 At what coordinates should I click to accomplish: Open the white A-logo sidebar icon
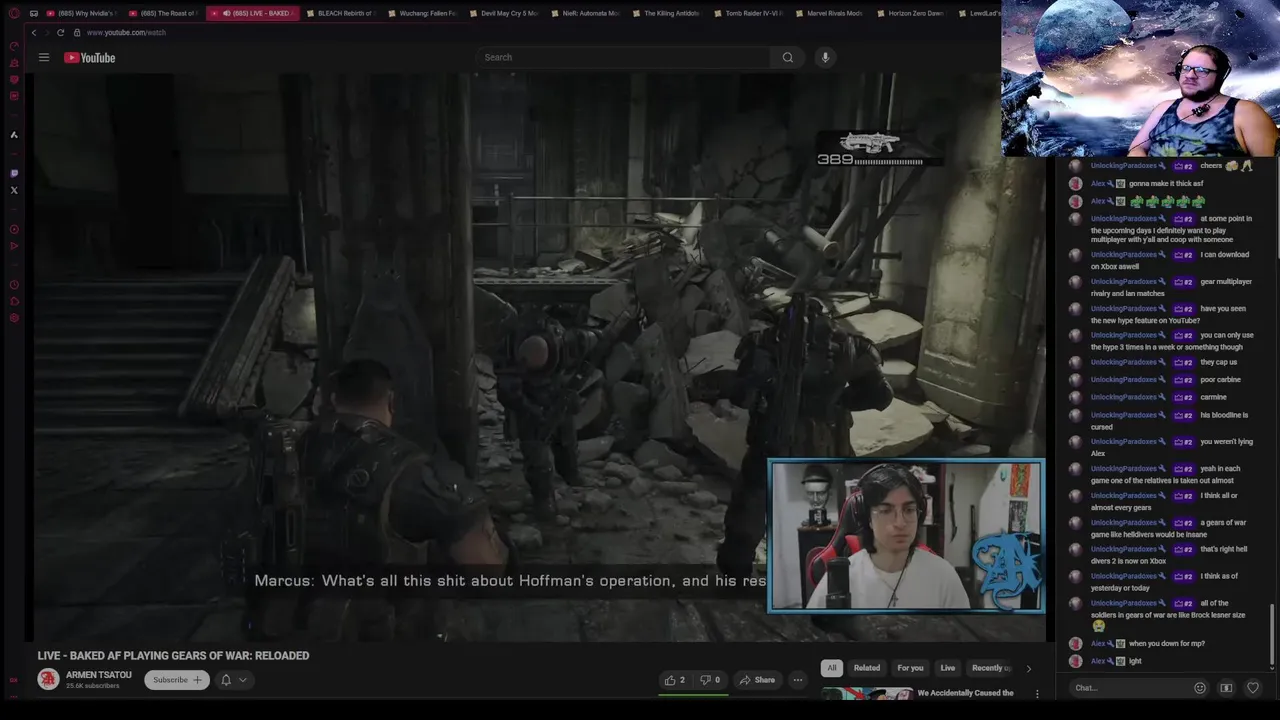tap(14, 135)
